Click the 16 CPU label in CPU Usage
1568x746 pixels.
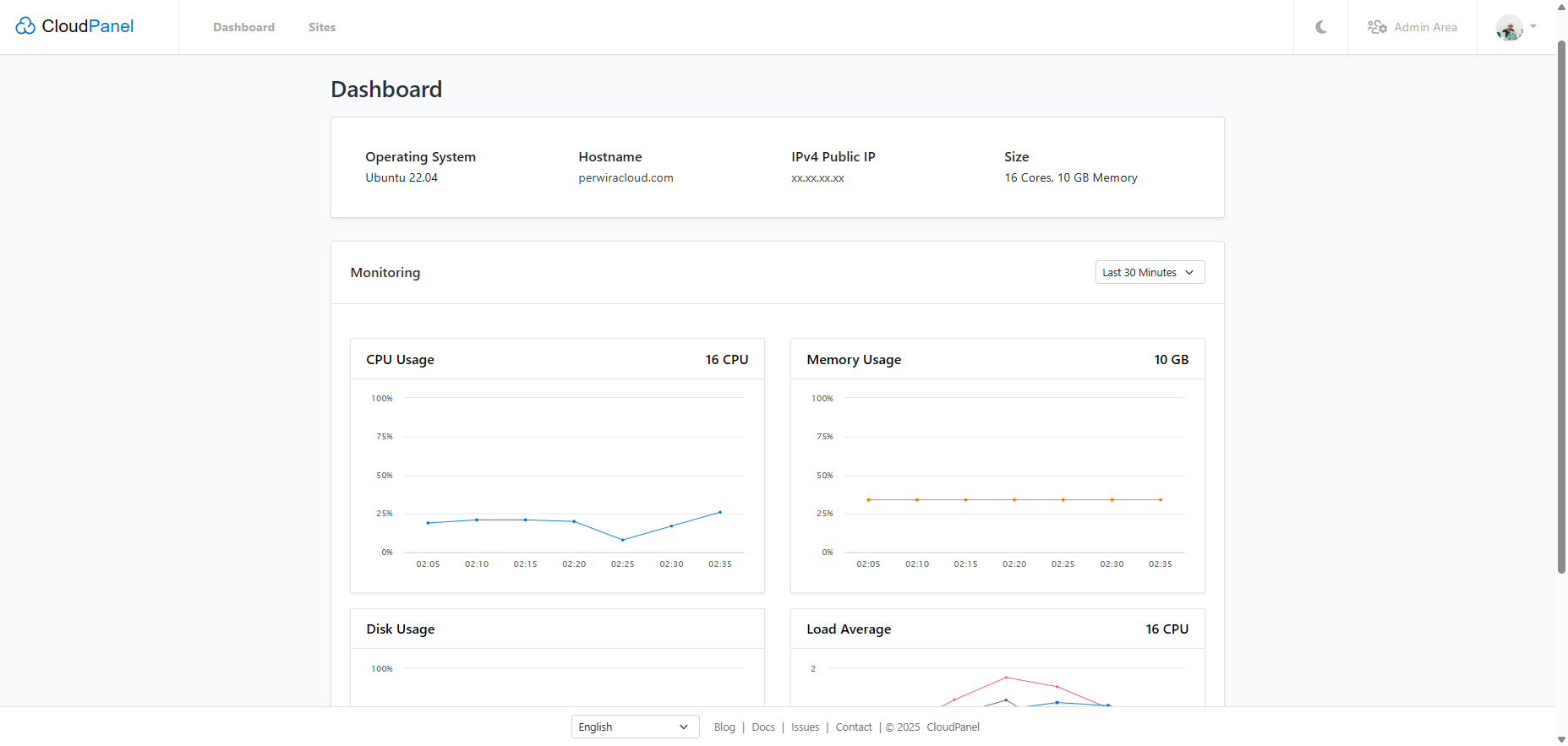click(727, 359)
